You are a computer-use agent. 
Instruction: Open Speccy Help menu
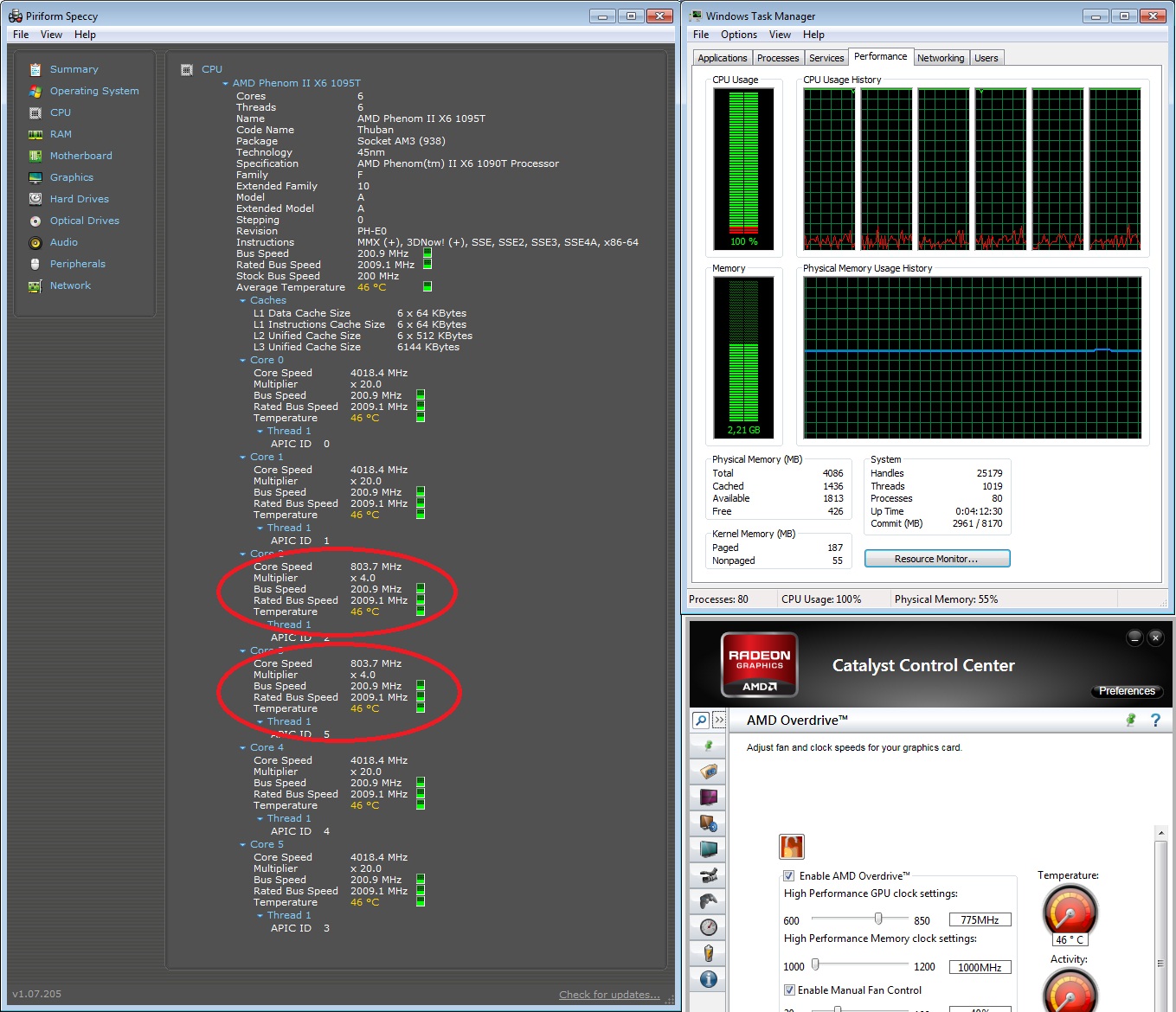tap(85, 35)
